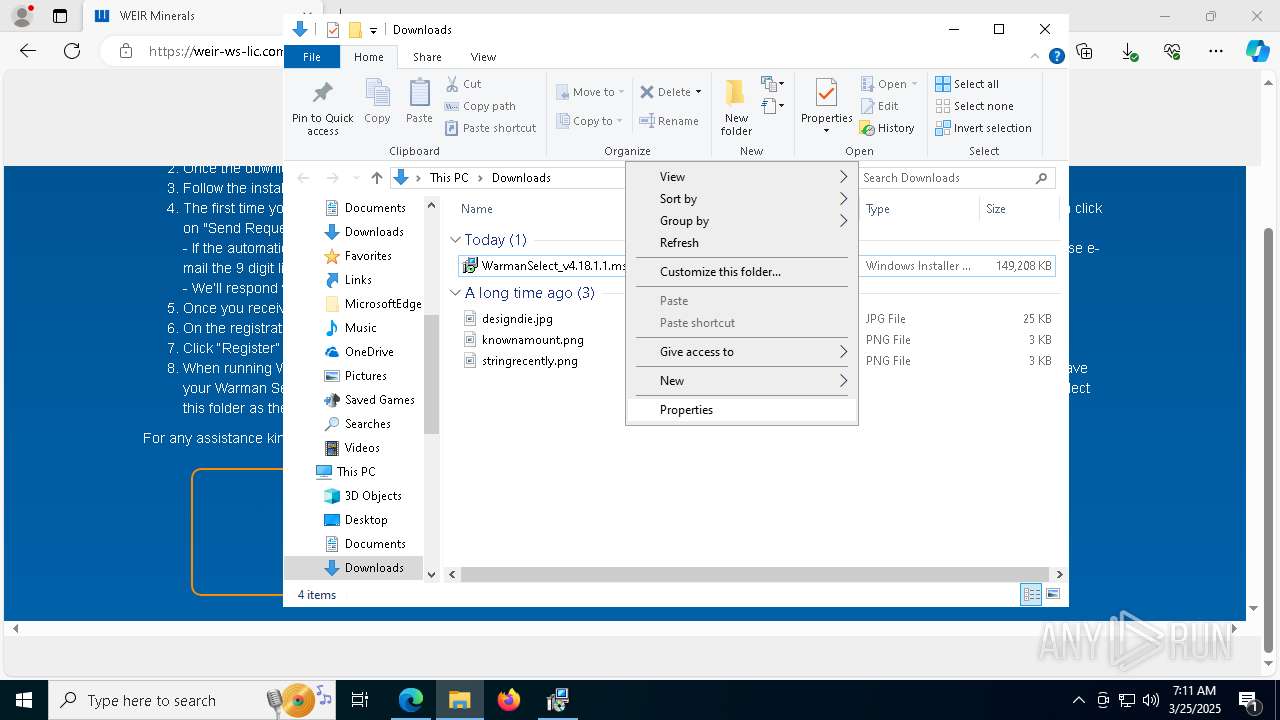Screen dimensions: 1280x720
Task: Expand Give access to submenu
Action: click(x=742, y=352)
